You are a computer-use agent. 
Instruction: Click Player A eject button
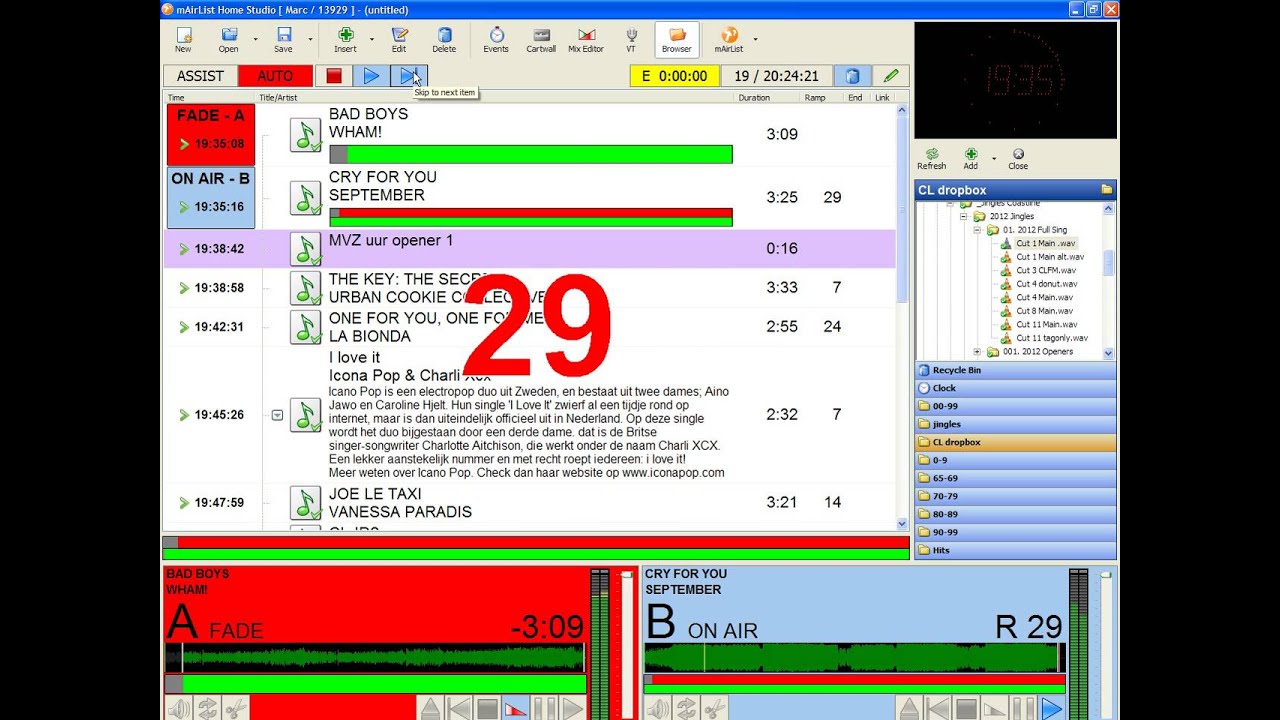430,709
